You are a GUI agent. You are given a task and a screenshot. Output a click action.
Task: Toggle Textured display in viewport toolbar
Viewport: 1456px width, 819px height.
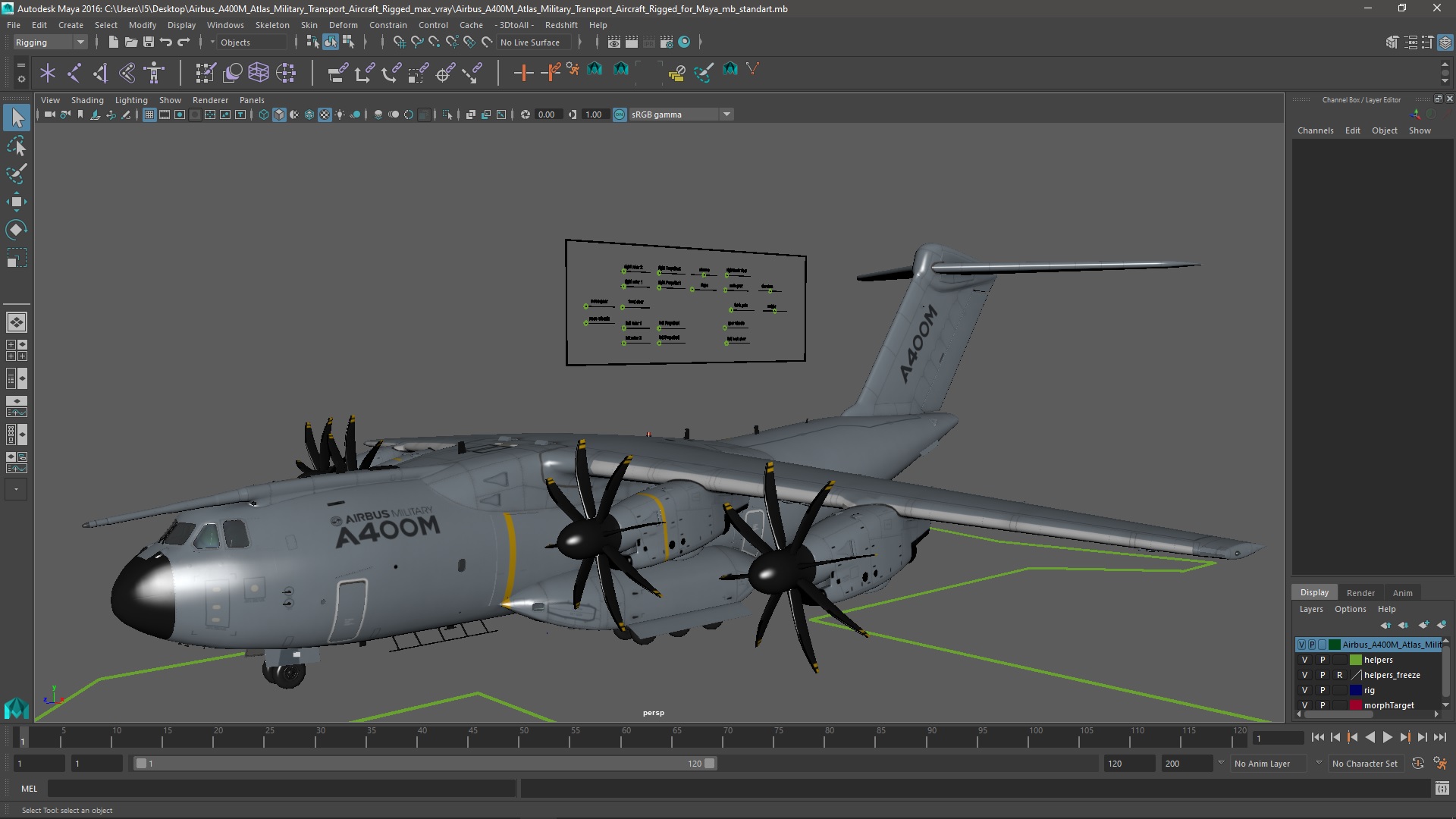point(325,115)
